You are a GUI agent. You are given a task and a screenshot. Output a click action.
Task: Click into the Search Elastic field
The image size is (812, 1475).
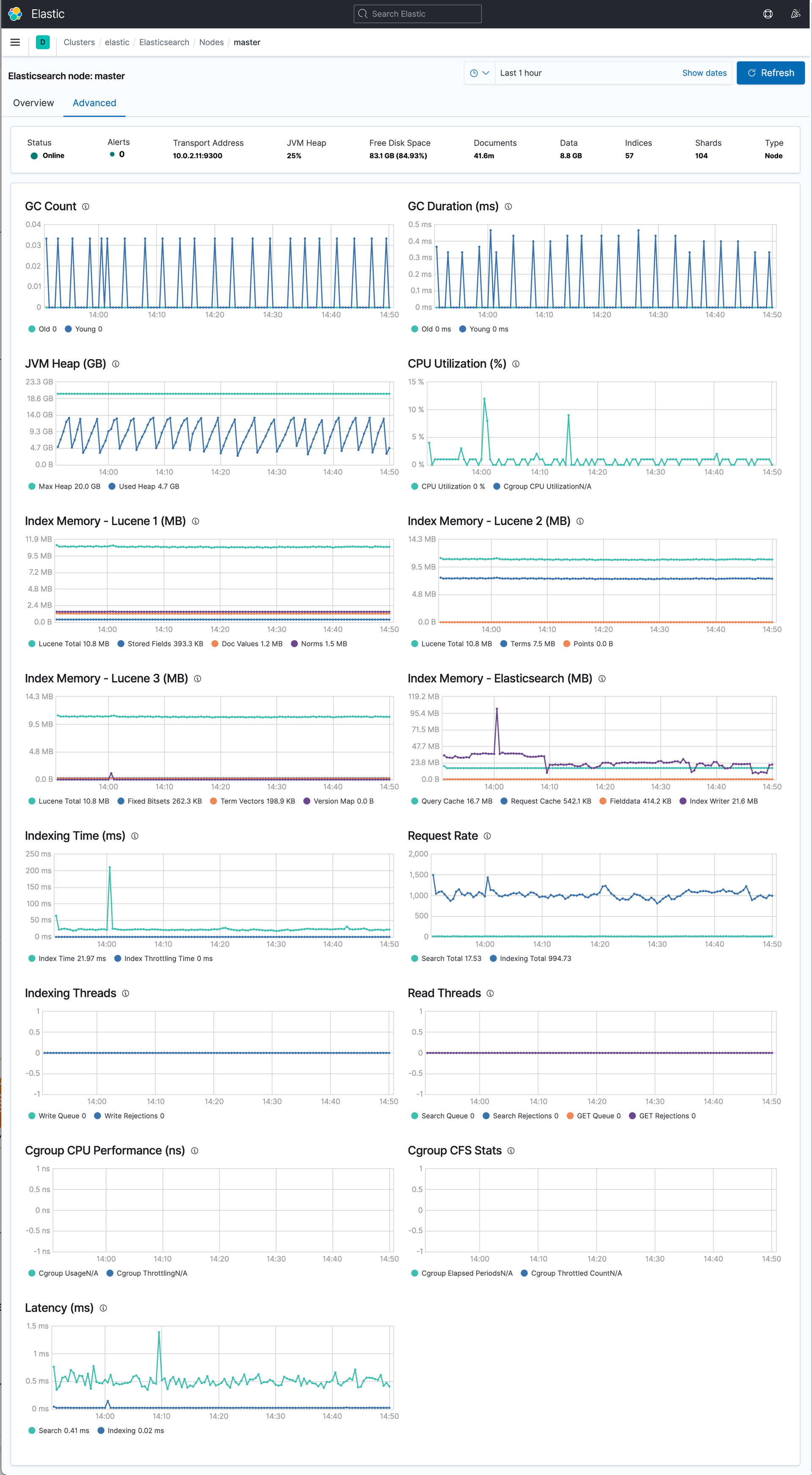tap(418, 14)
